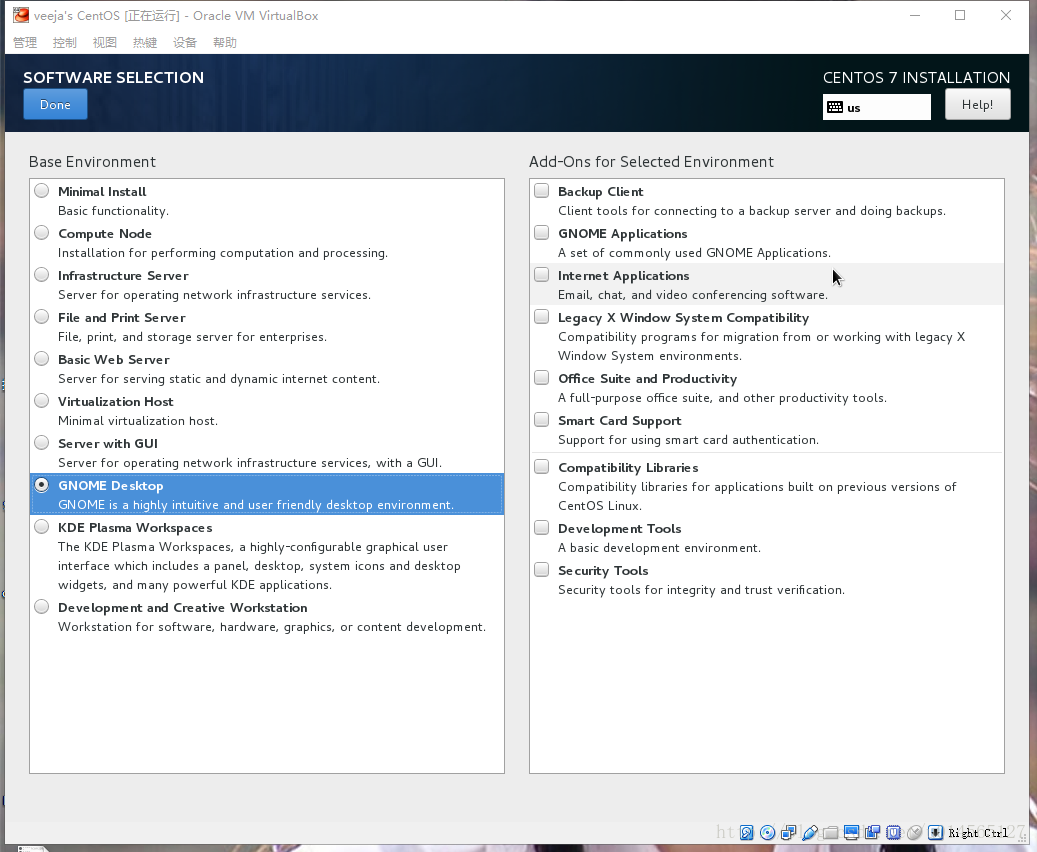This screenshot has width=1037, height=852.
Task: Click 'Email, chat, and video conferencing software.' text
Action: click(693, 295)
